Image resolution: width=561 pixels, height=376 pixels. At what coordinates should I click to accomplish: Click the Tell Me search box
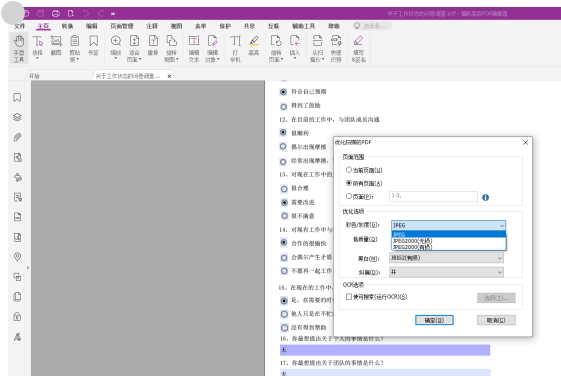coord(372,26)
